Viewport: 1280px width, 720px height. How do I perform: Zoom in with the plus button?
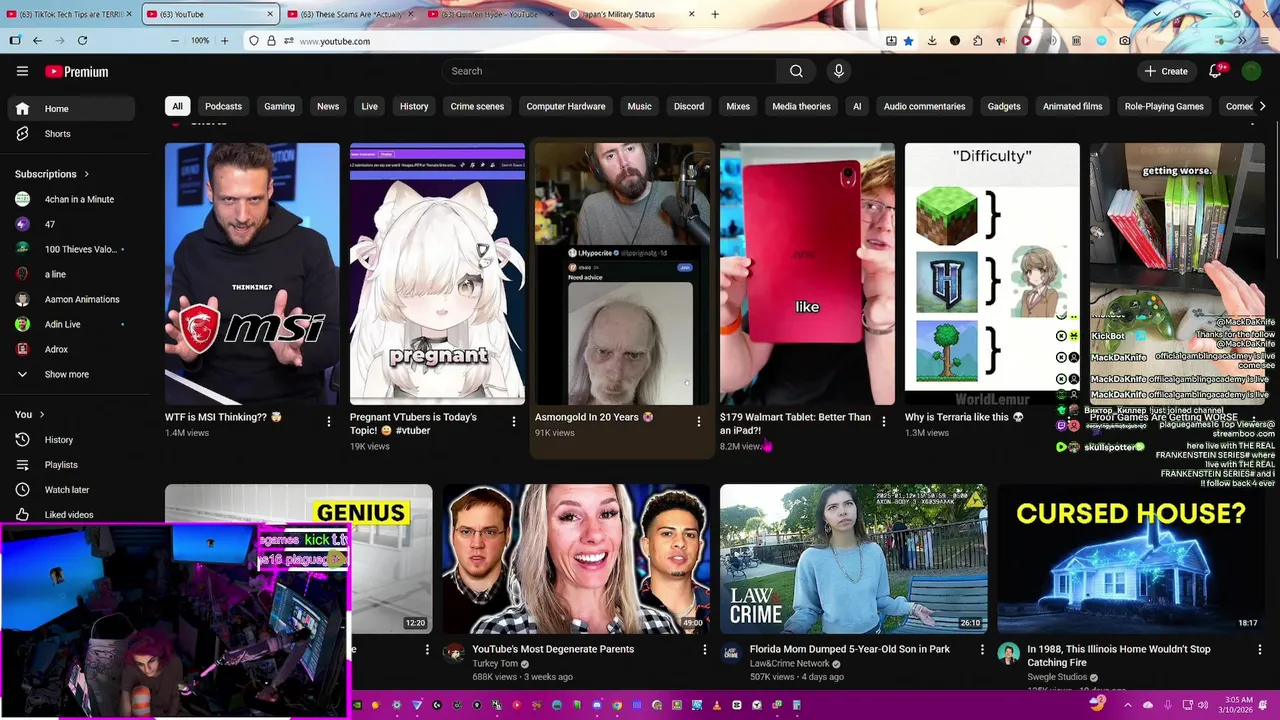tap(224, 41)
